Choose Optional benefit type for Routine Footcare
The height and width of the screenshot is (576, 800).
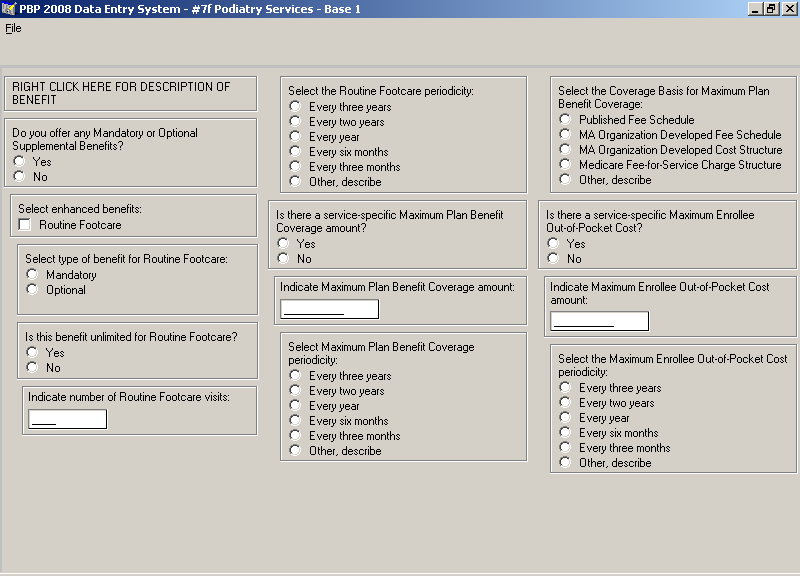pos(32,289)
